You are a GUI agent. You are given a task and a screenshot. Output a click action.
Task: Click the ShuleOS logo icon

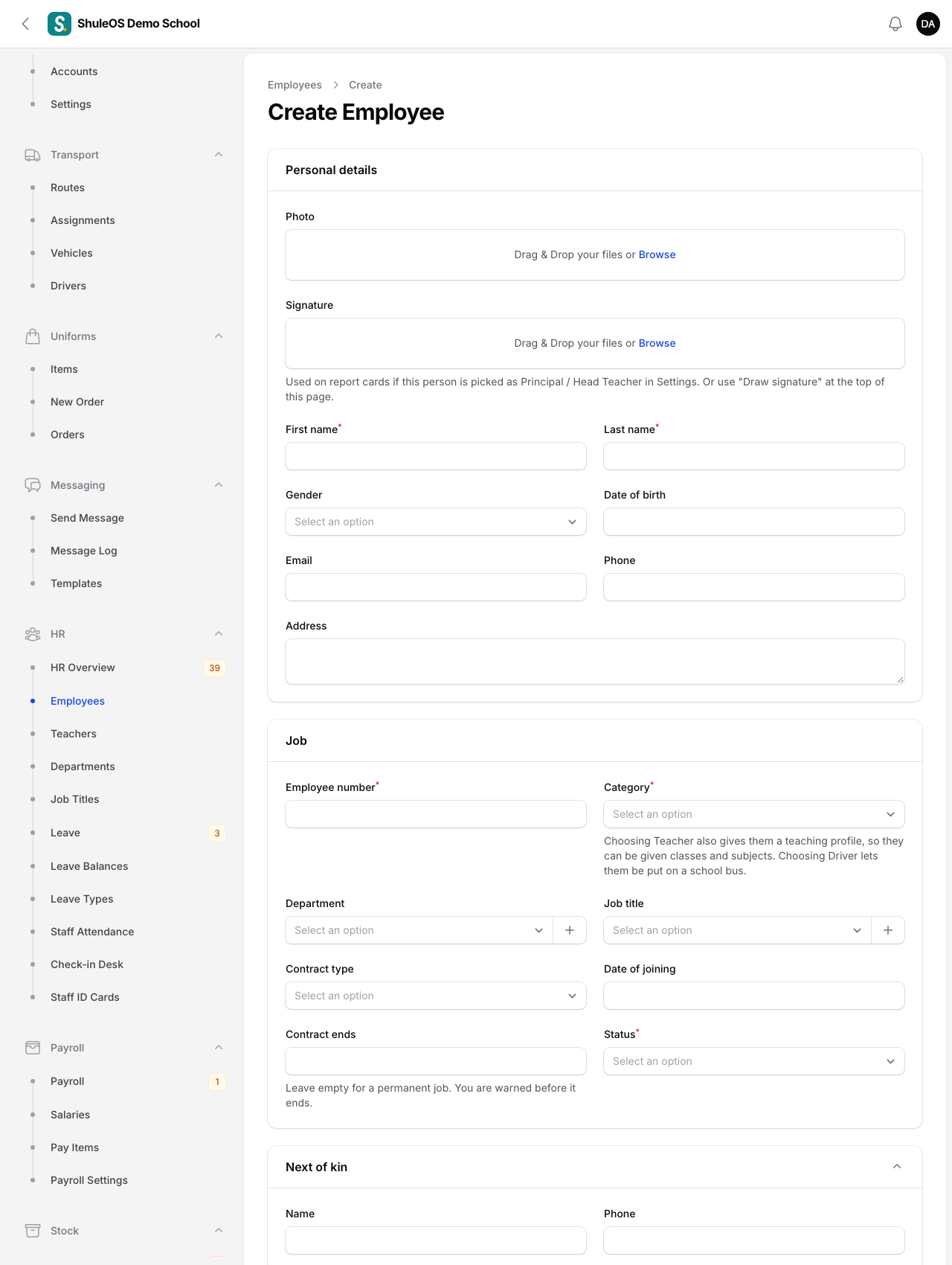tap(59, 24)
